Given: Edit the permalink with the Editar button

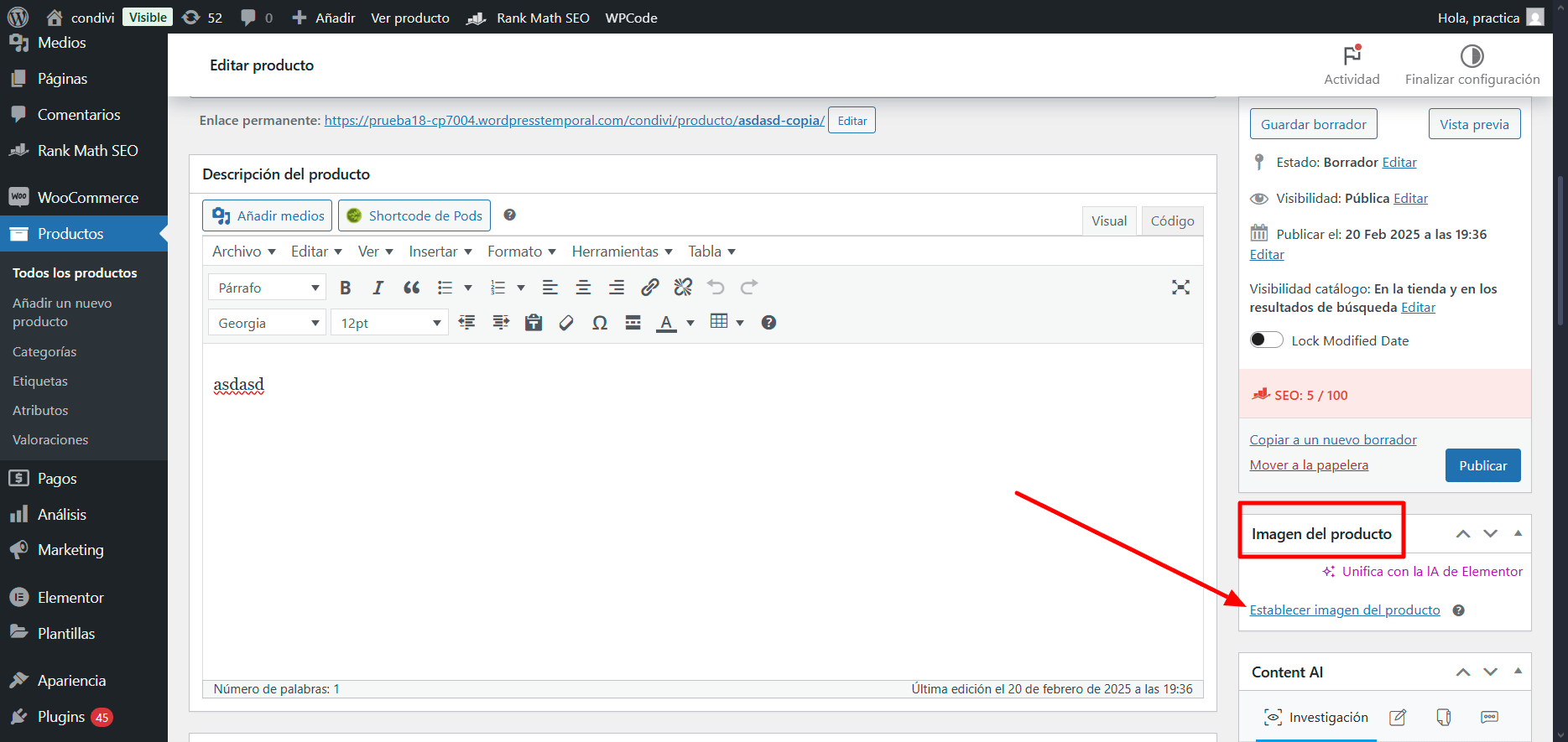Looking at the screenshot, I should (852, 120).
